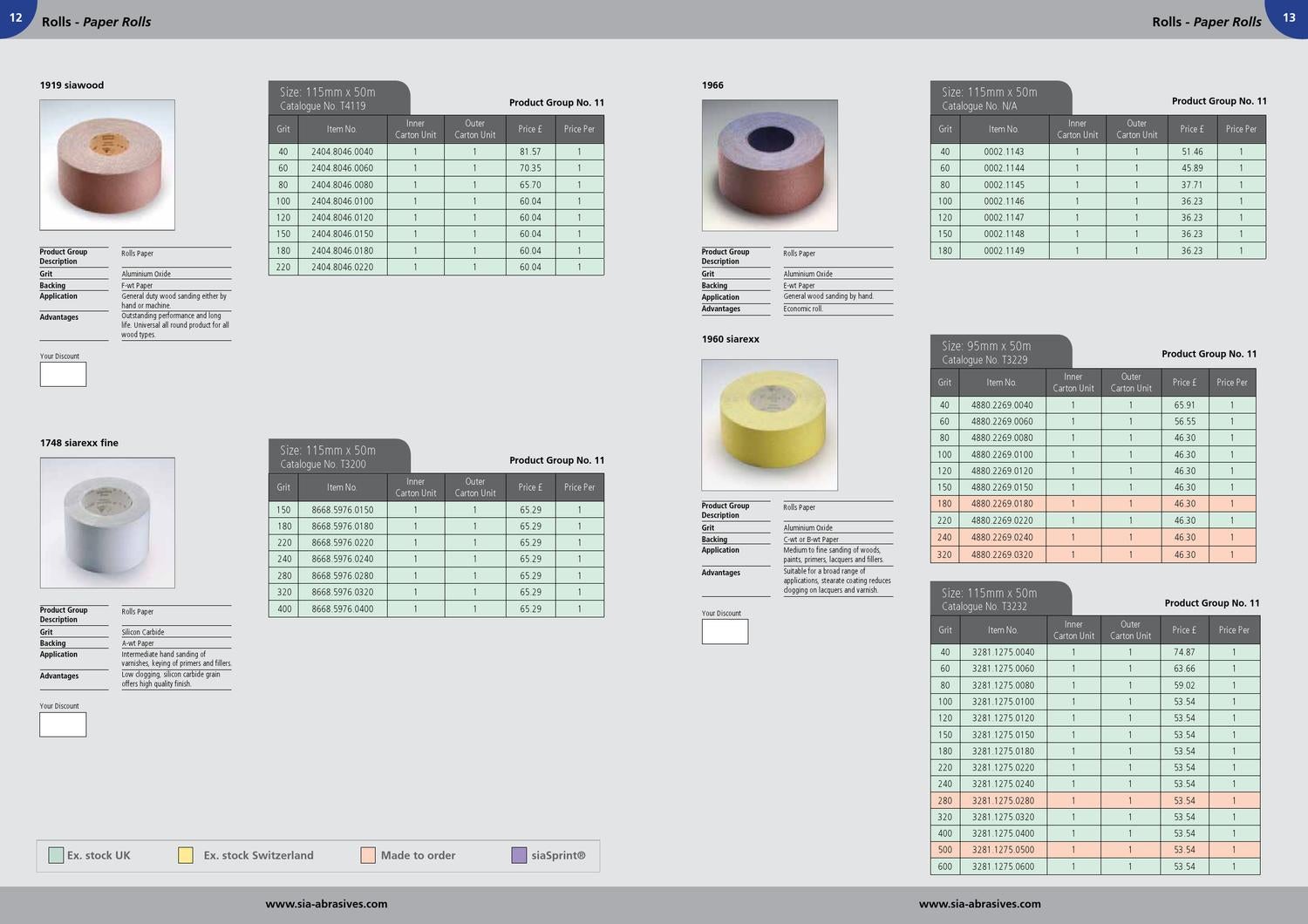Click the price 74.87 cell

click(x=1184, y=652)
